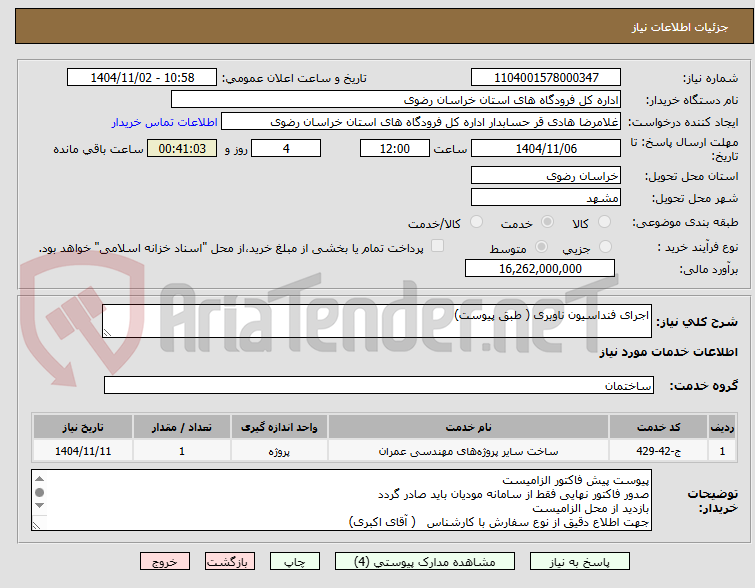Image resolution: width=755 pixels, height=588 pixels.
Task: Select the متوسط purchase type radio
Action: click(542, 247)
